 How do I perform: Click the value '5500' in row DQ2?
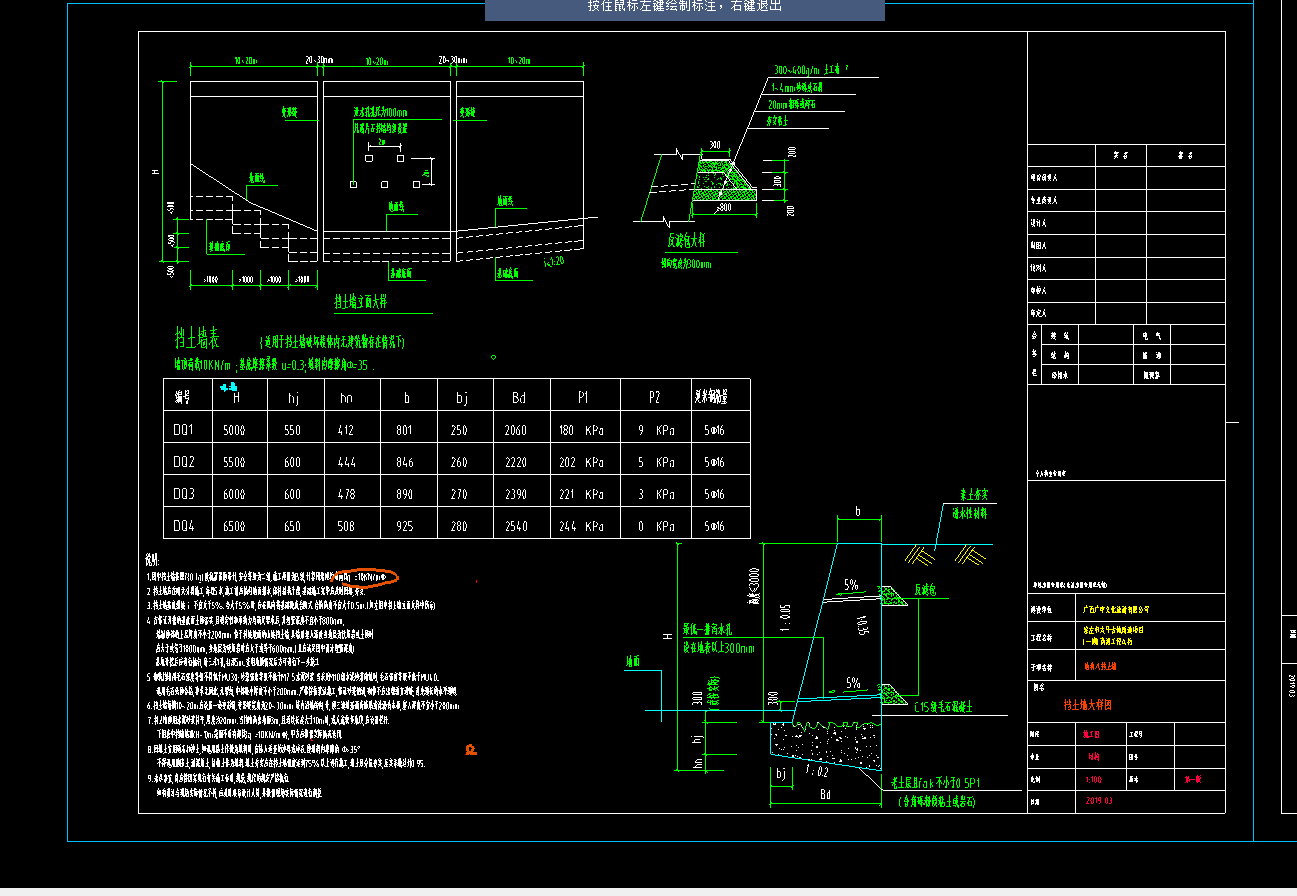tap(233, 463)
